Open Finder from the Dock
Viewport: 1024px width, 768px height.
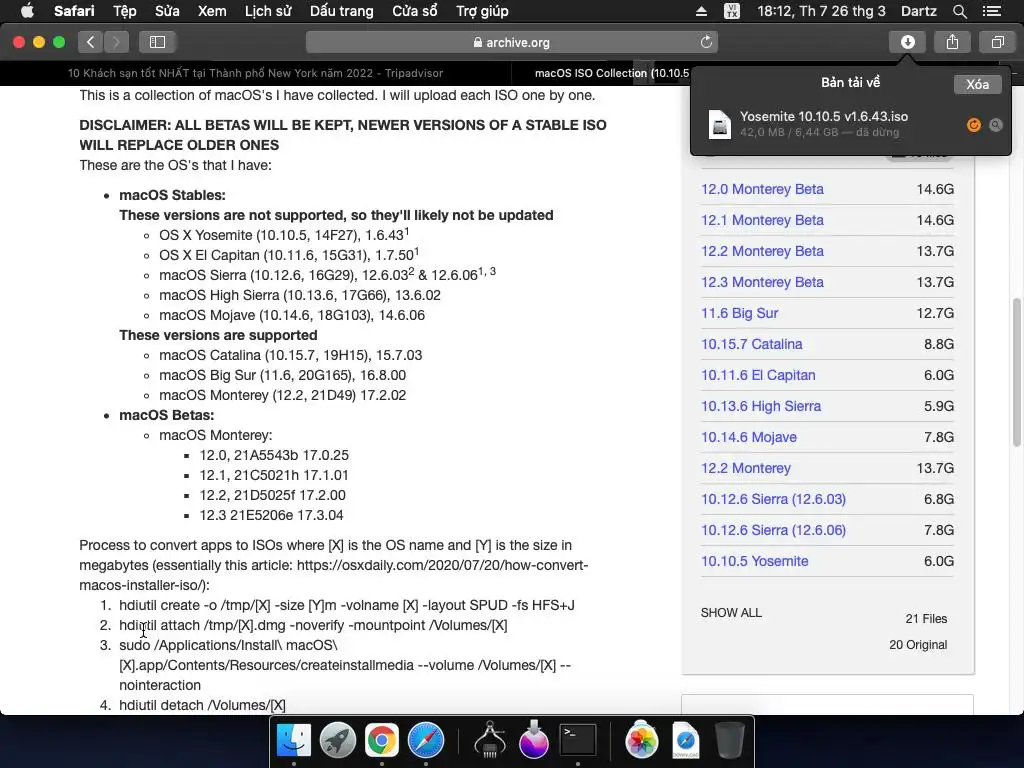click(294, 740)
